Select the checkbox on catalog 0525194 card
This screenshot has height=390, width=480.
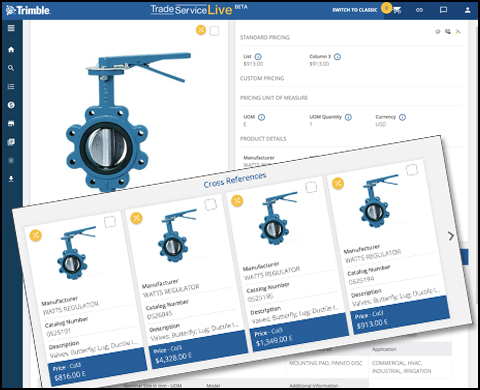412,170
